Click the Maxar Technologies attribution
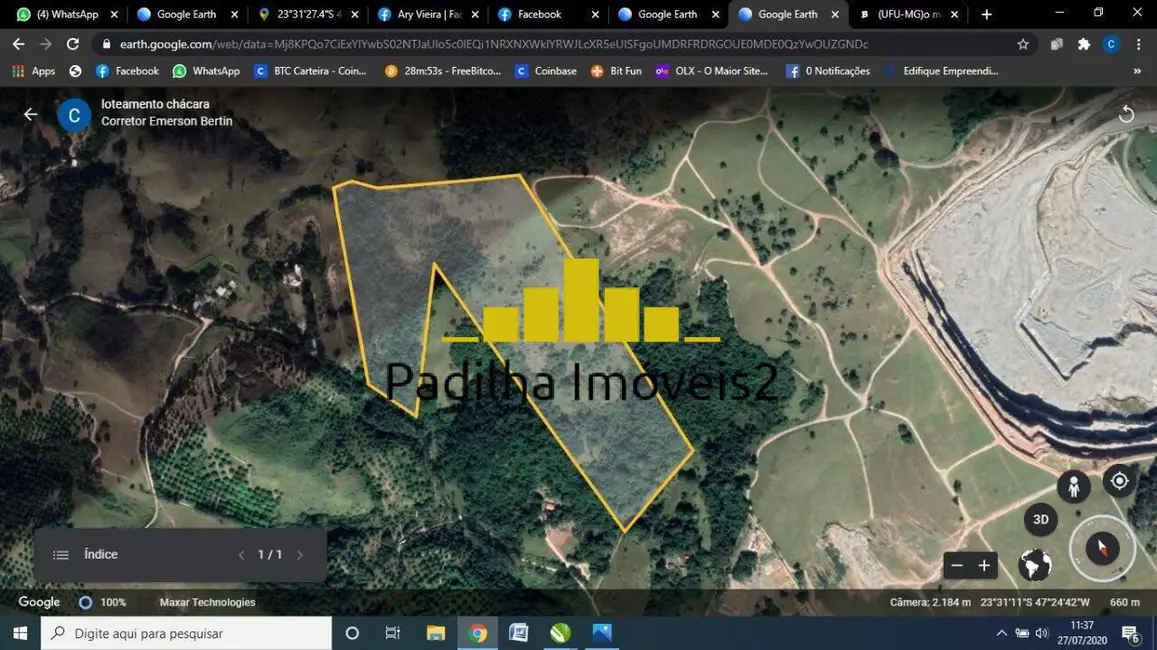The height and width of the screenshot is (650, 1157). (x=207, y=602)
